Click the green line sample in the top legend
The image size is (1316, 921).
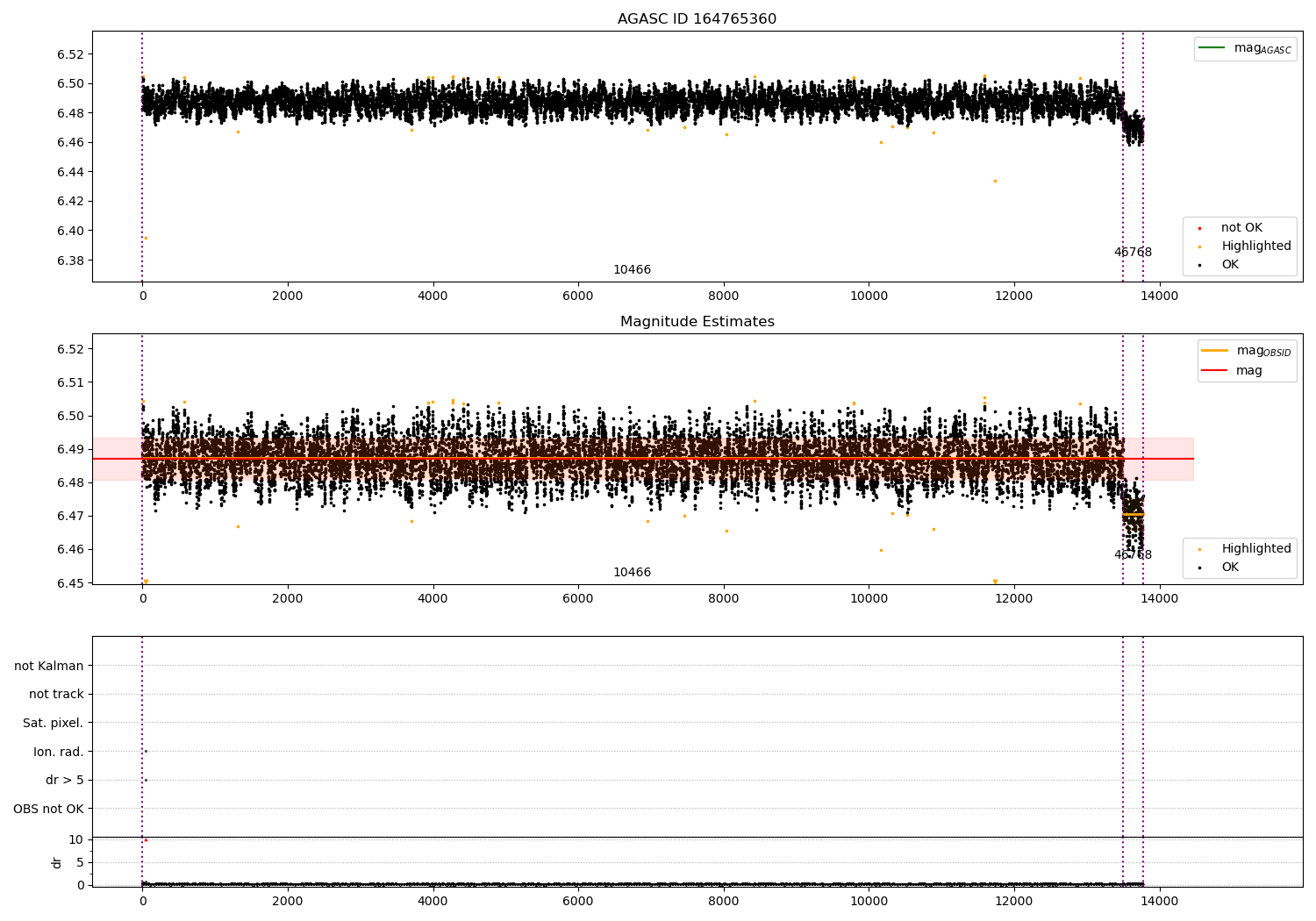tap(1212, 48)
